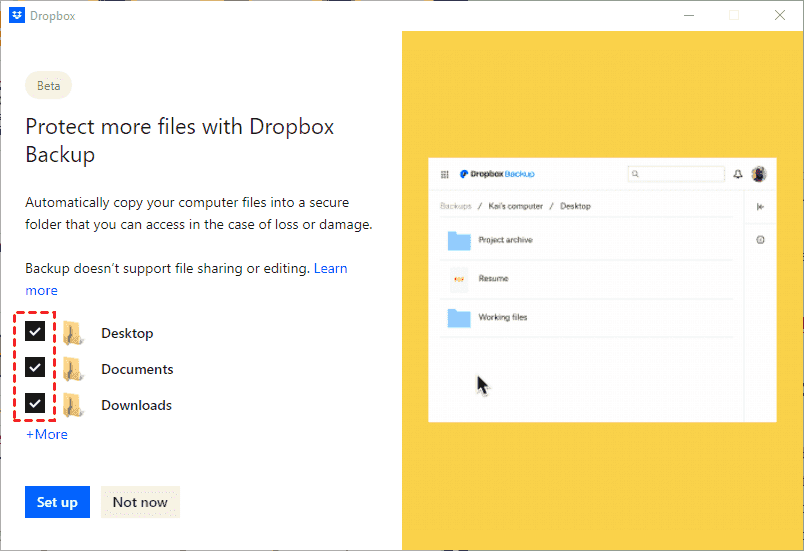Toggle the Downloads backup checkbox

(35, 404)
